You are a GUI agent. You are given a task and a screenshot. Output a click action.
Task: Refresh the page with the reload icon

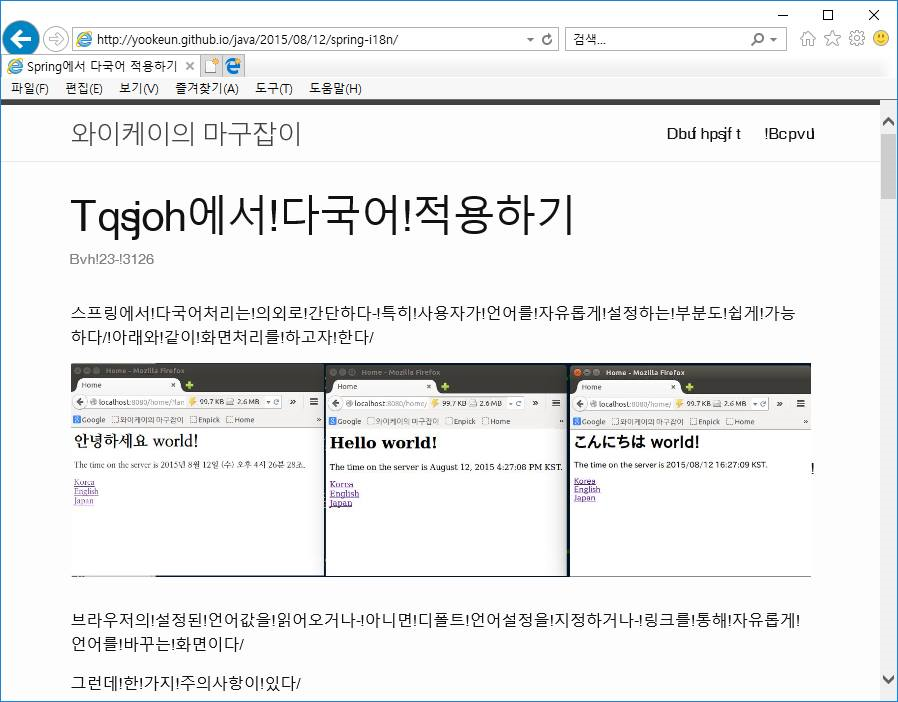coord(547,40)
